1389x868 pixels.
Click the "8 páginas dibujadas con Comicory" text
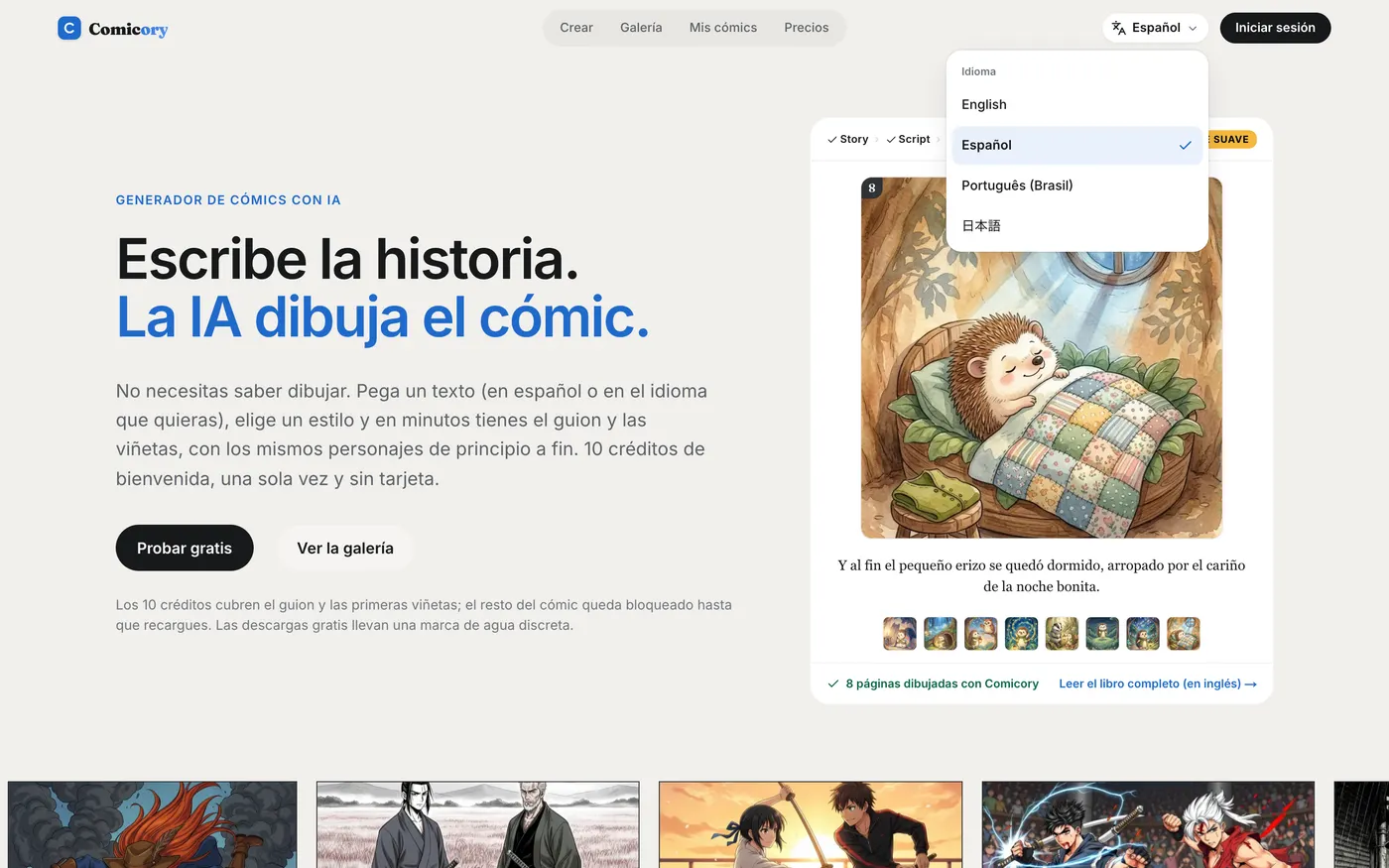(x=942, y=683)
